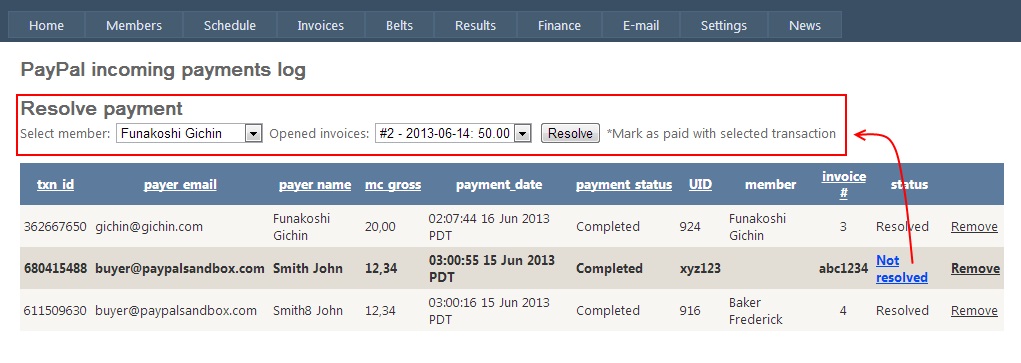Remove the Funakoshi Gichin transaction row
This screenshot has width=1021, height=363.
point(974,227)
